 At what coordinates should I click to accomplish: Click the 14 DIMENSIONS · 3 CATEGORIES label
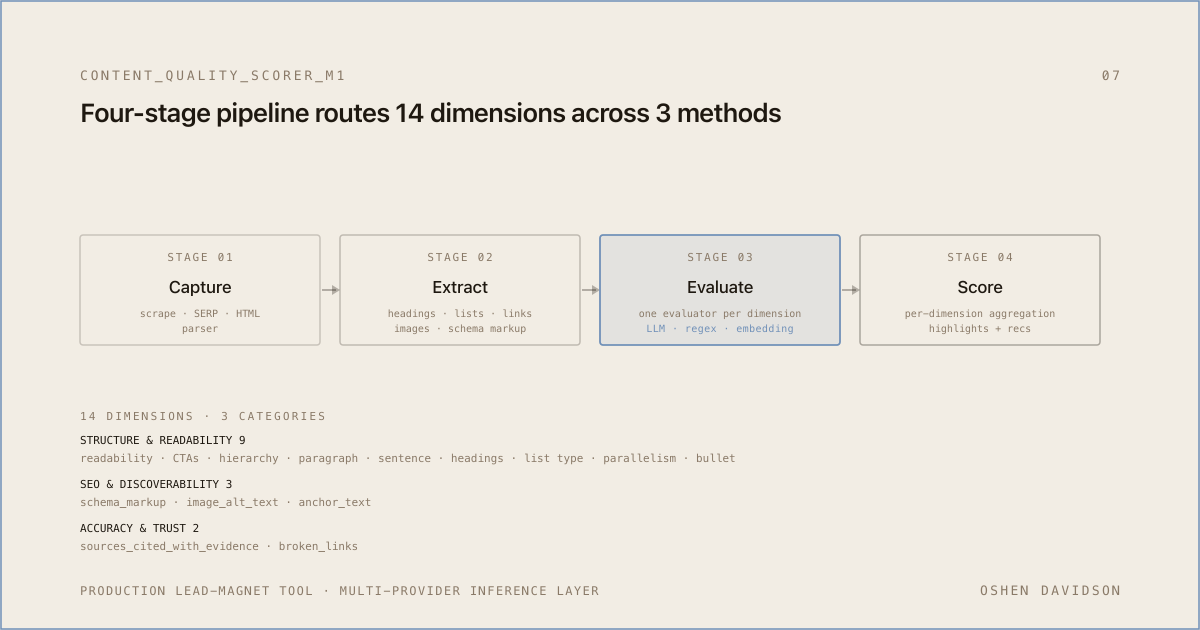[203, 416]
